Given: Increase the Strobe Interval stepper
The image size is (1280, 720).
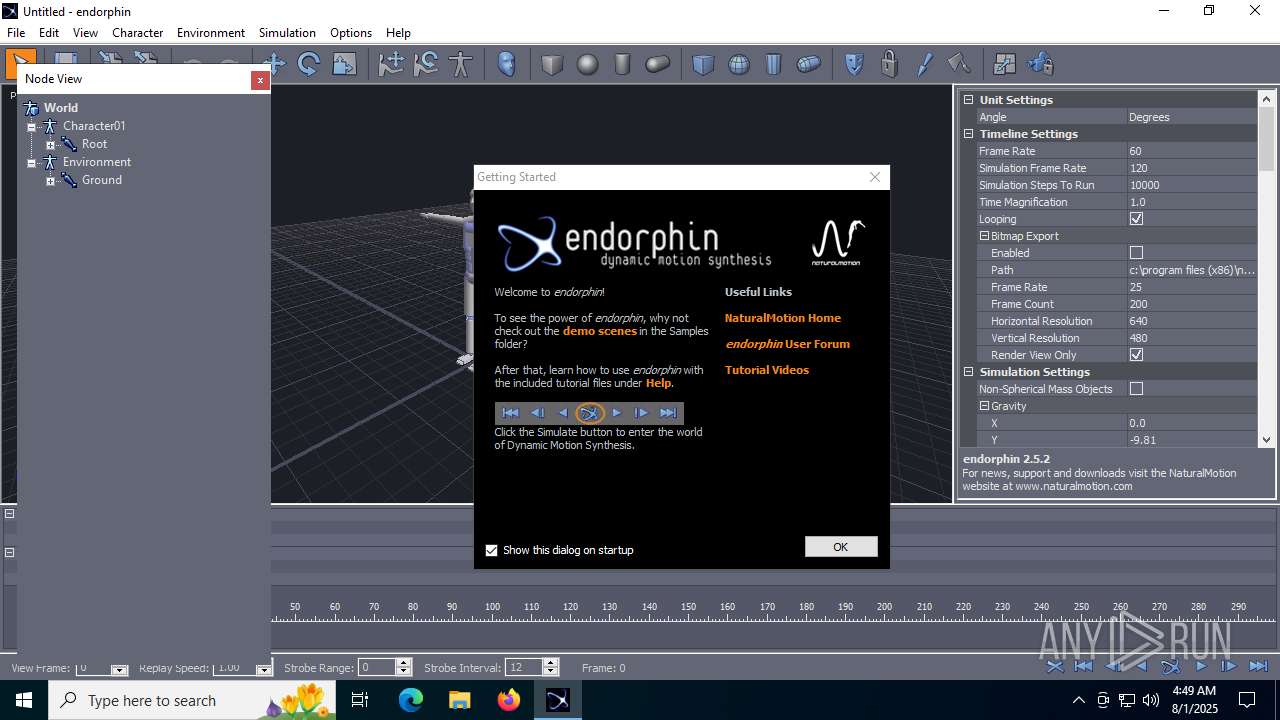Looking at the screenshot, I should 550,663.
